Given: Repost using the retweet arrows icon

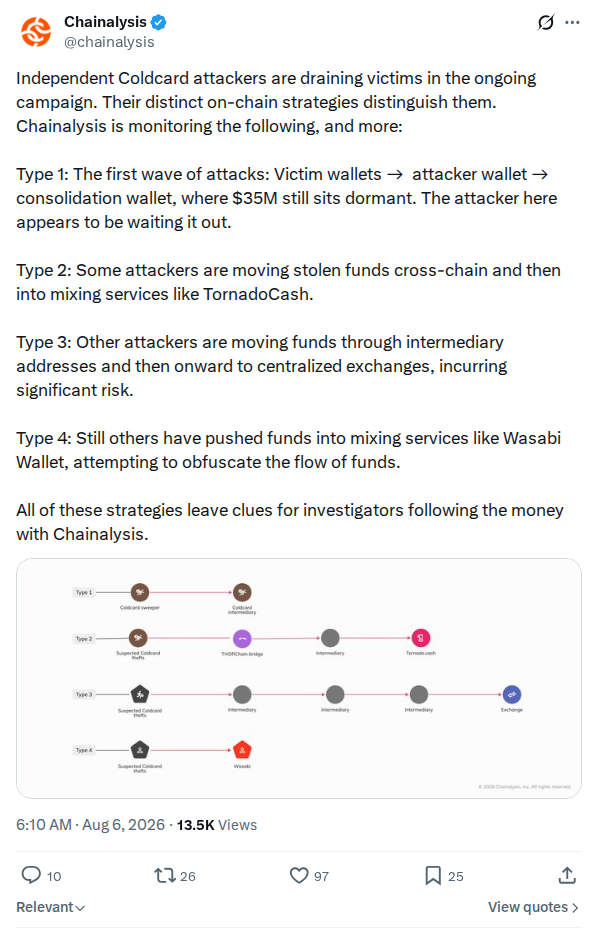Looking at the screenshot, I should tap(165, 875).
